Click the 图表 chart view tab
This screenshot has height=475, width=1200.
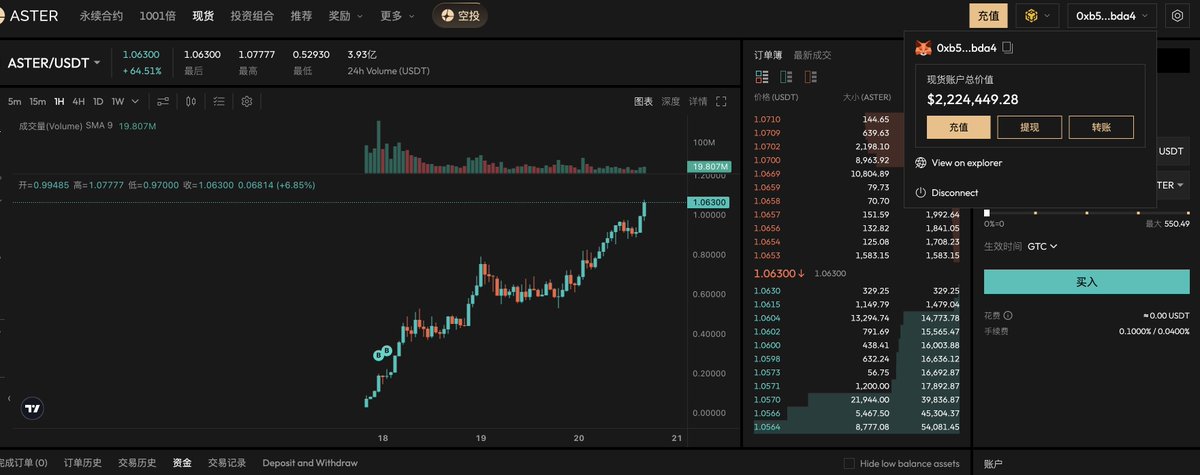tap(643, 101)
